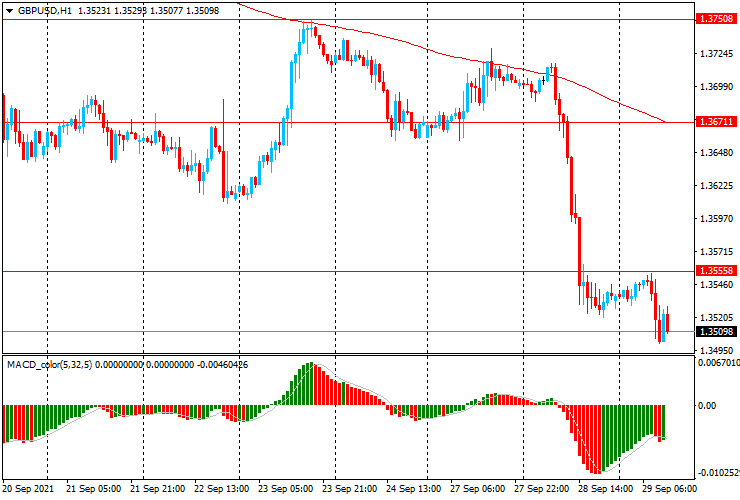Viewport: 740px width, 500px height.
Task: Click the 1.35975 value on price scale
Action: tap(716, 219)
